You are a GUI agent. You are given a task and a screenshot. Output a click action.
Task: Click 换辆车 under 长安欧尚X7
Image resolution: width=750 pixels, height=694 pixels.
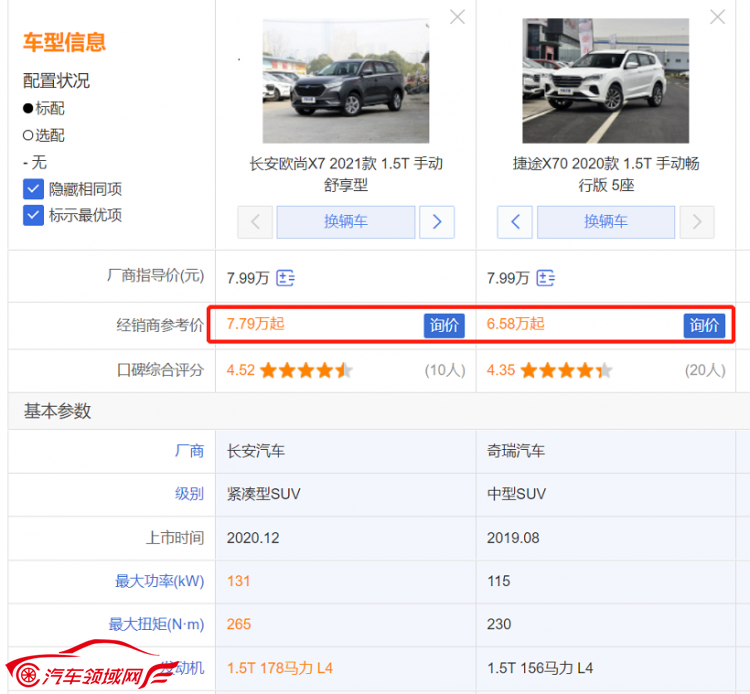point(346,222)
